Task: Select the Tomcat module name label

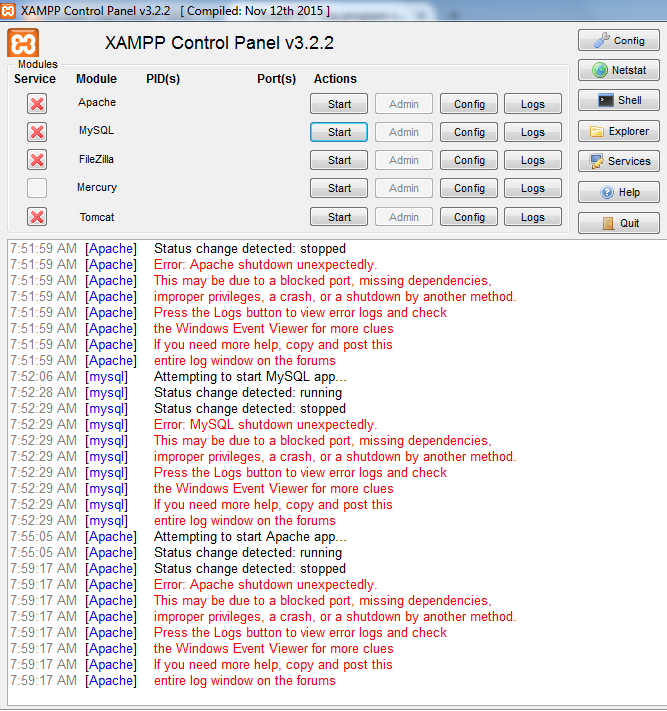Action: (97, 217)
